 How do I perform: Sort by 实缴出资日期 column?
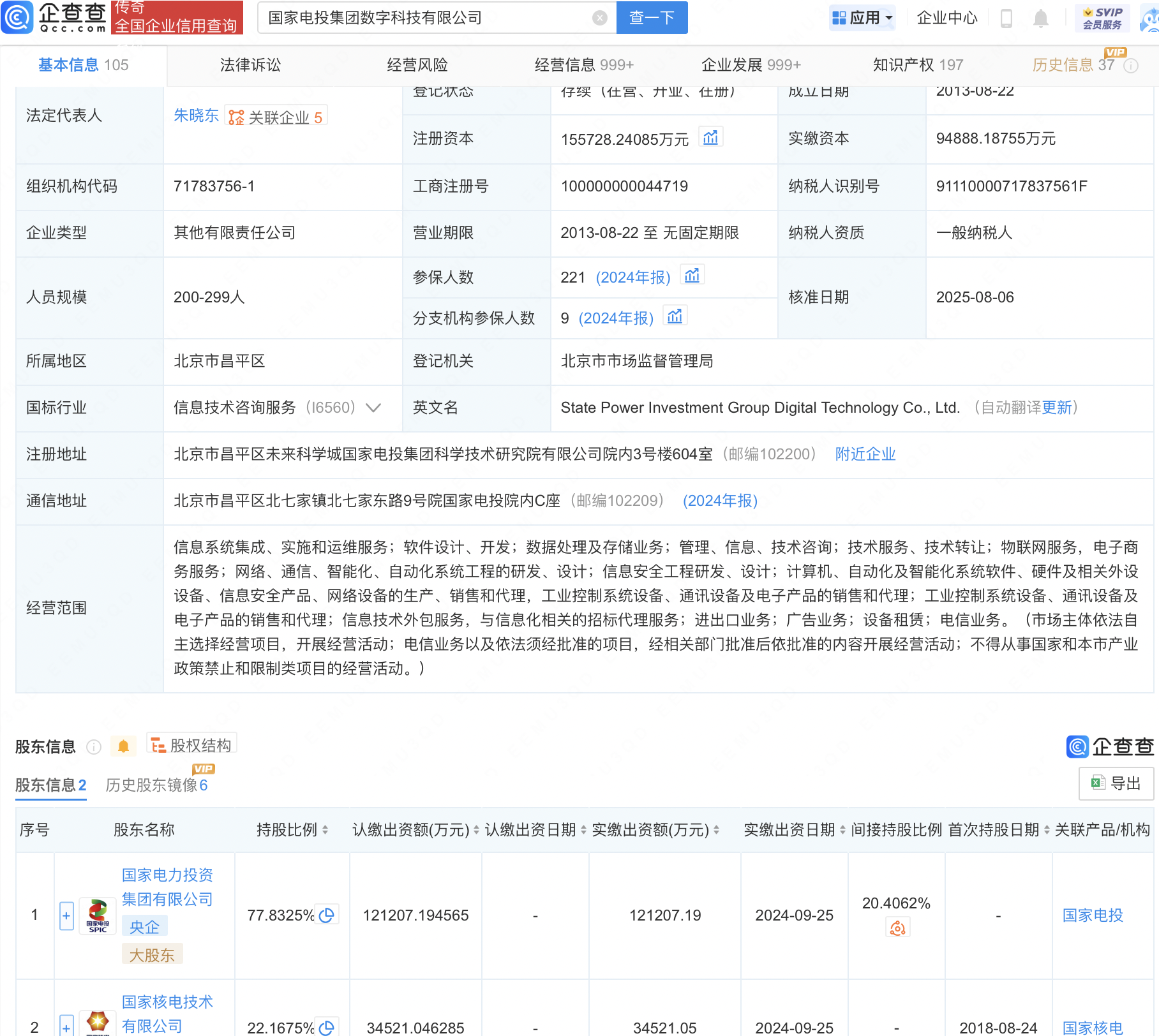(842, 830)
